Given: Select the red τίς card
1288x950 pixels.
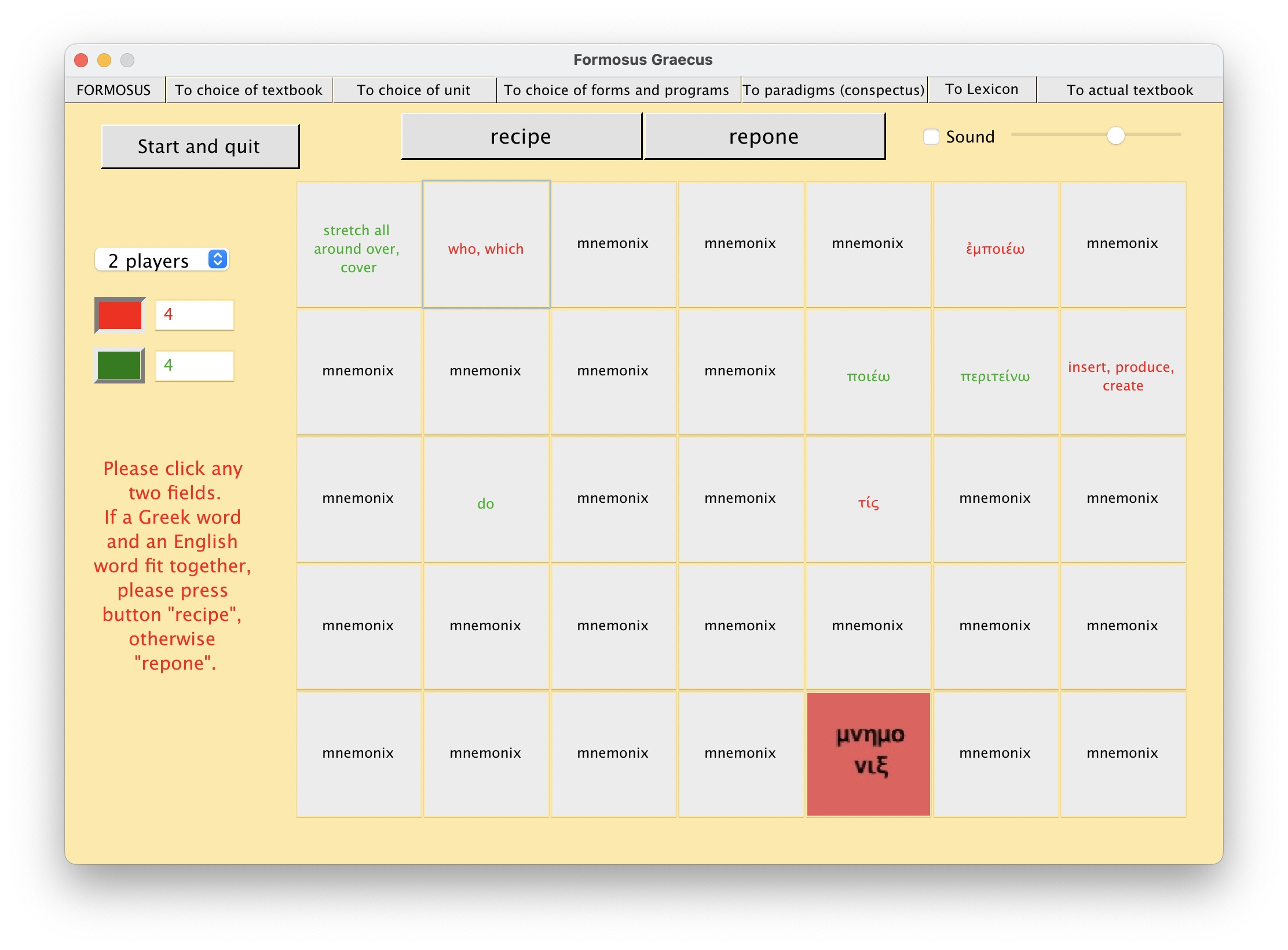Looking at the screenshot, I should (x=868, y=499).
